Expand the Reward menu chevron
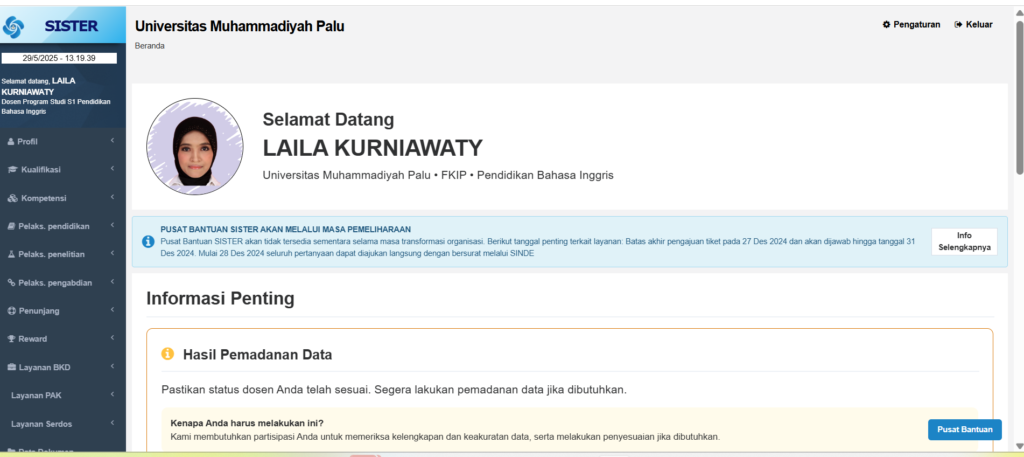This screenshot has width=1024, height=457. coord(112,338)
